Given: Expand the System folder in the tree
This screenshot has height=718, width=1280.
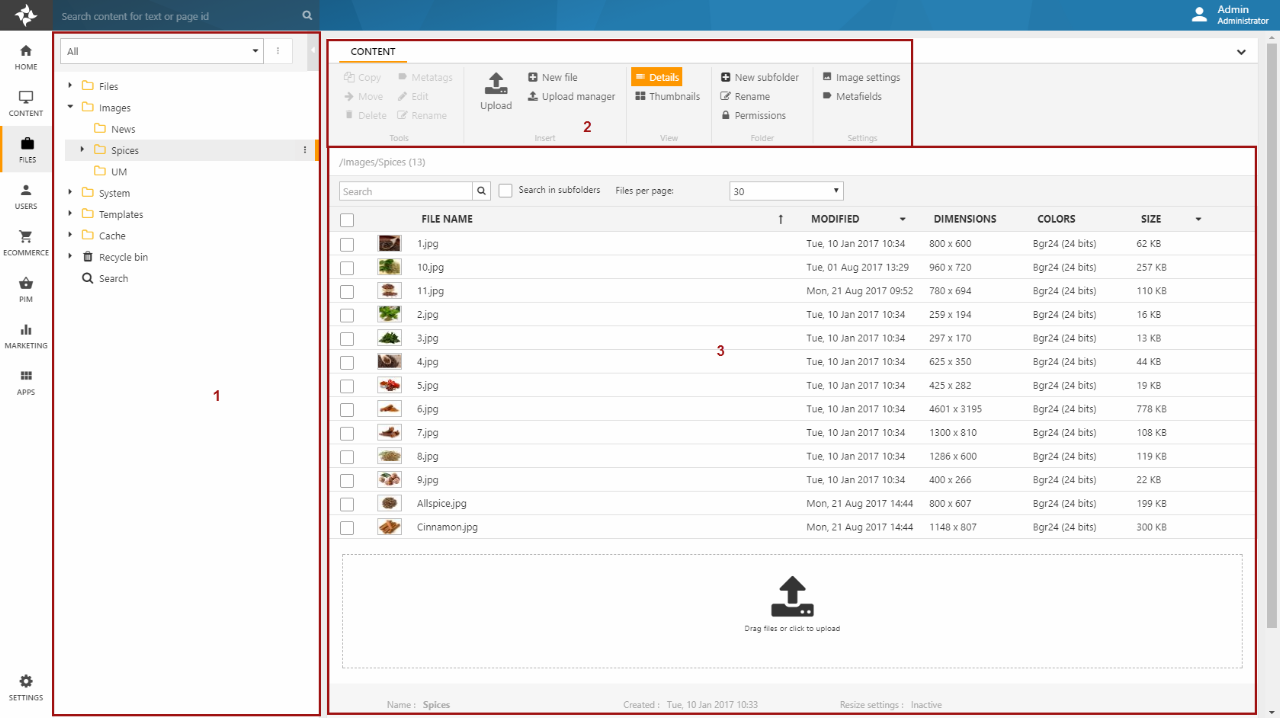Looking at the screenshot, I should click(x=70, y=193).
